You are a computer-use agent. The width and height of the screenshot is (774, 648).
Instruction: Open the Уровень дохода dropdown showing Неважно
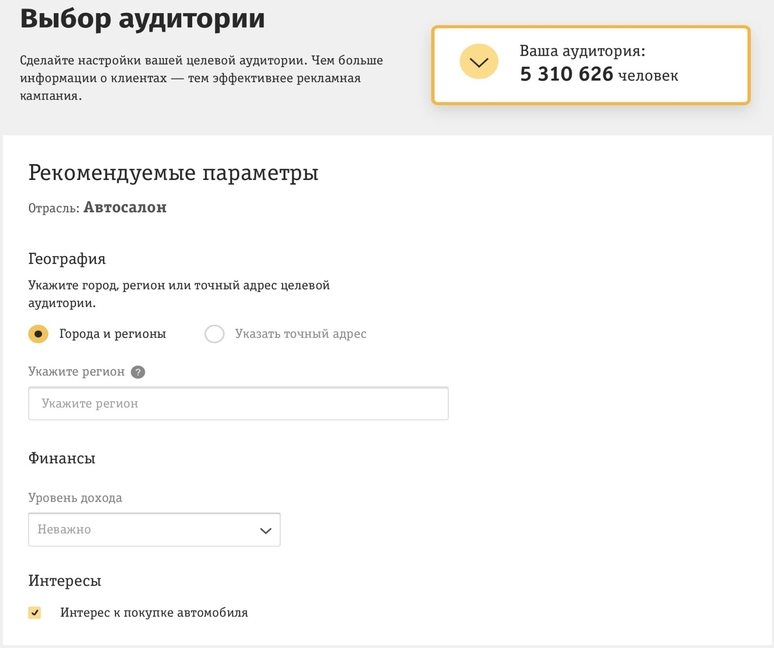154,530
